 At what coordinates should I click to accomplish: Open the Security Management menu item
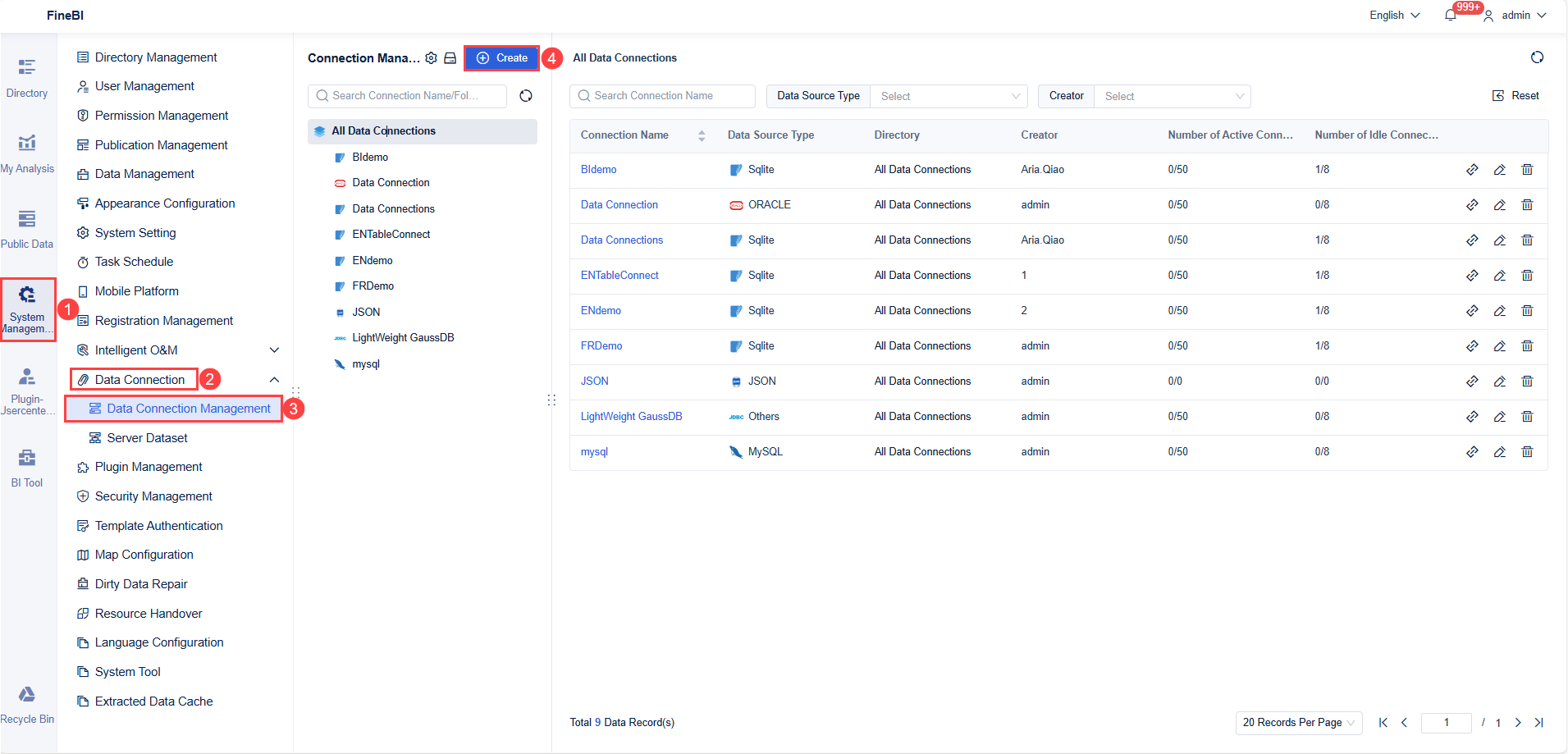coord(153,496)
